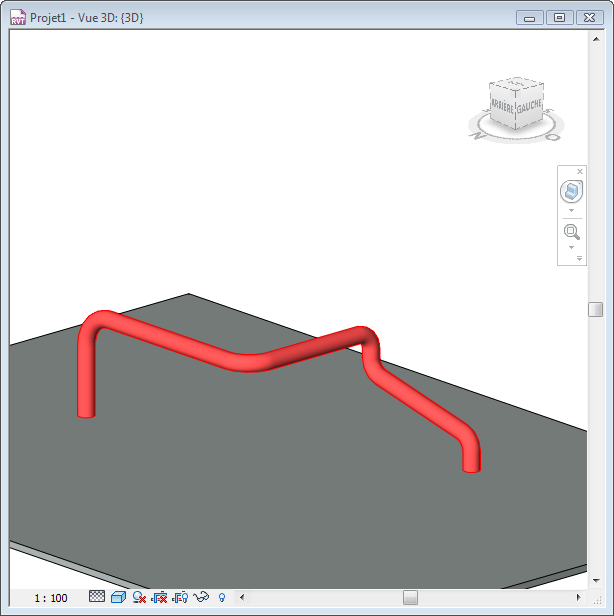Click the ViewCube ARRIERE face
The height and width of the screenshot is (616, 614).
pos(502,106)
